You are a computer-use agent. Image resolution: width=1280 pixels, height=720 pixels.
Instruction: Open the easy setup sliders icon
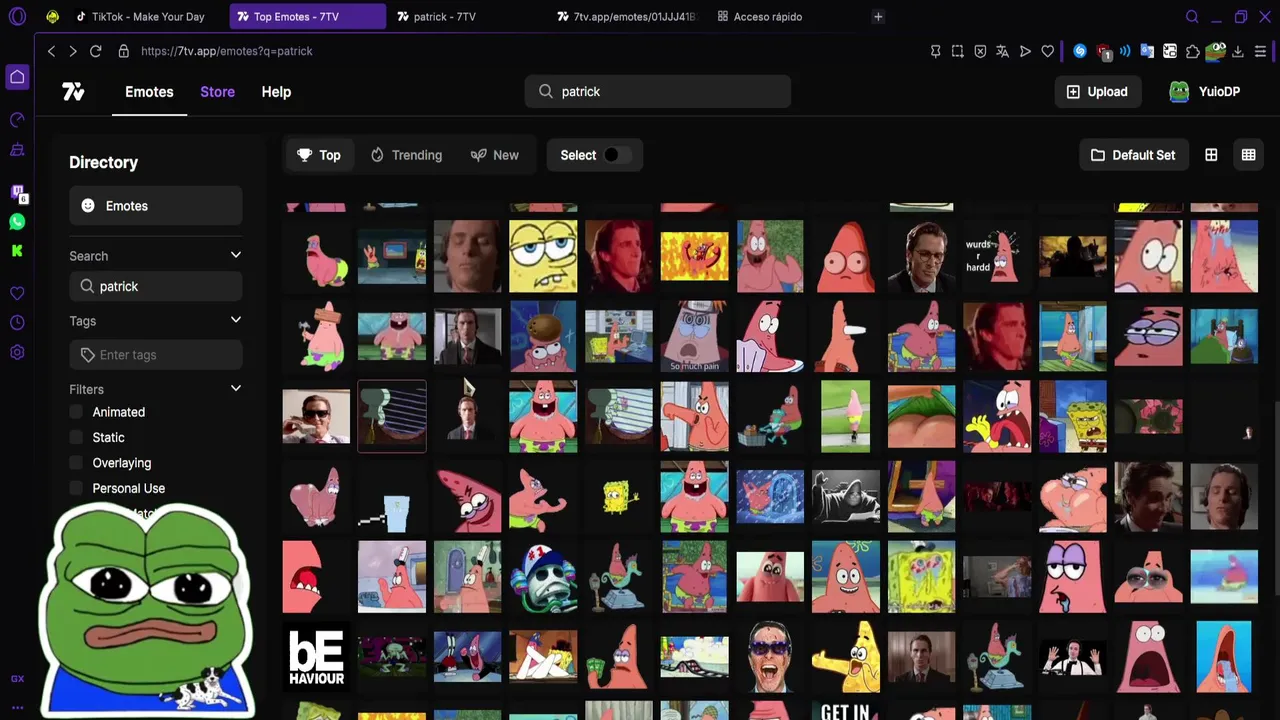pos(1260,51)
